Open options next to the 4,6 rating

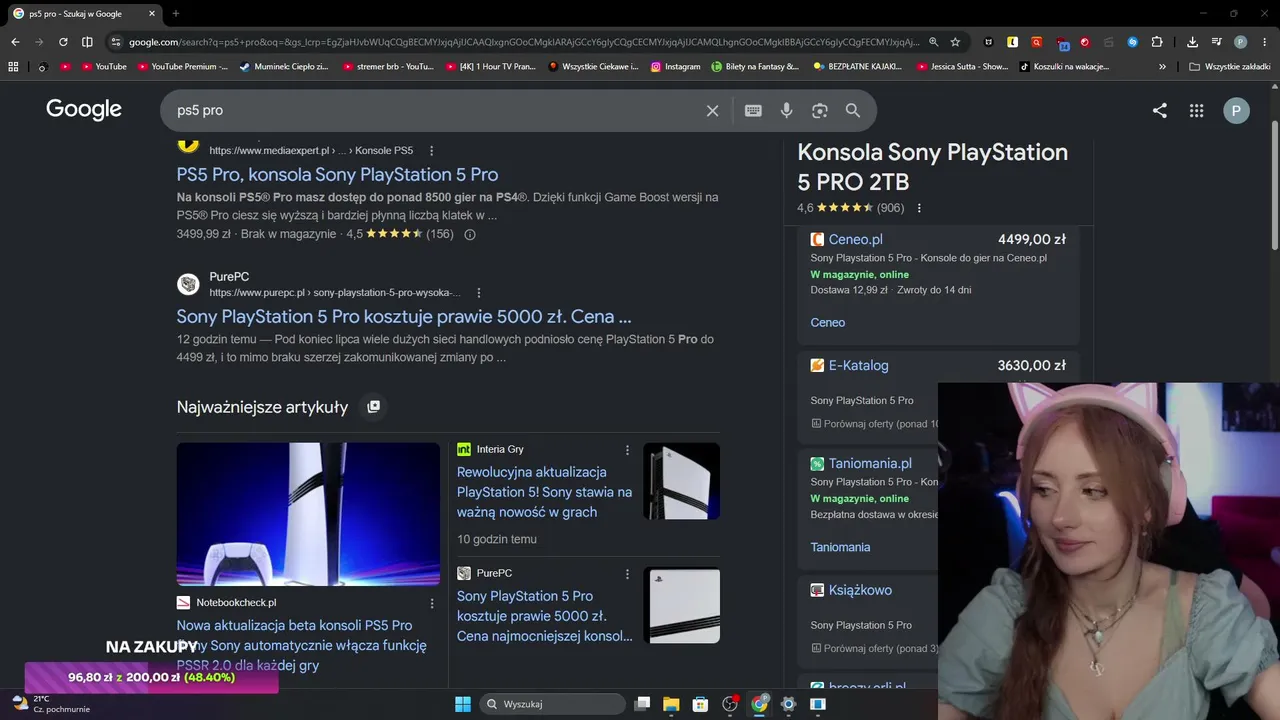click(919, 208)
